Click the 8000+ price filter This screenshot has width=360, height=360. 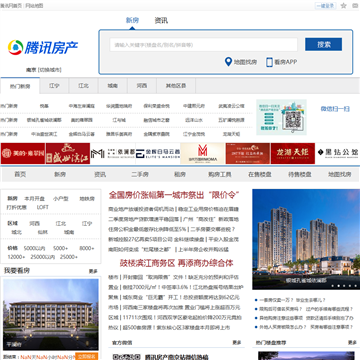pos(87,248)
